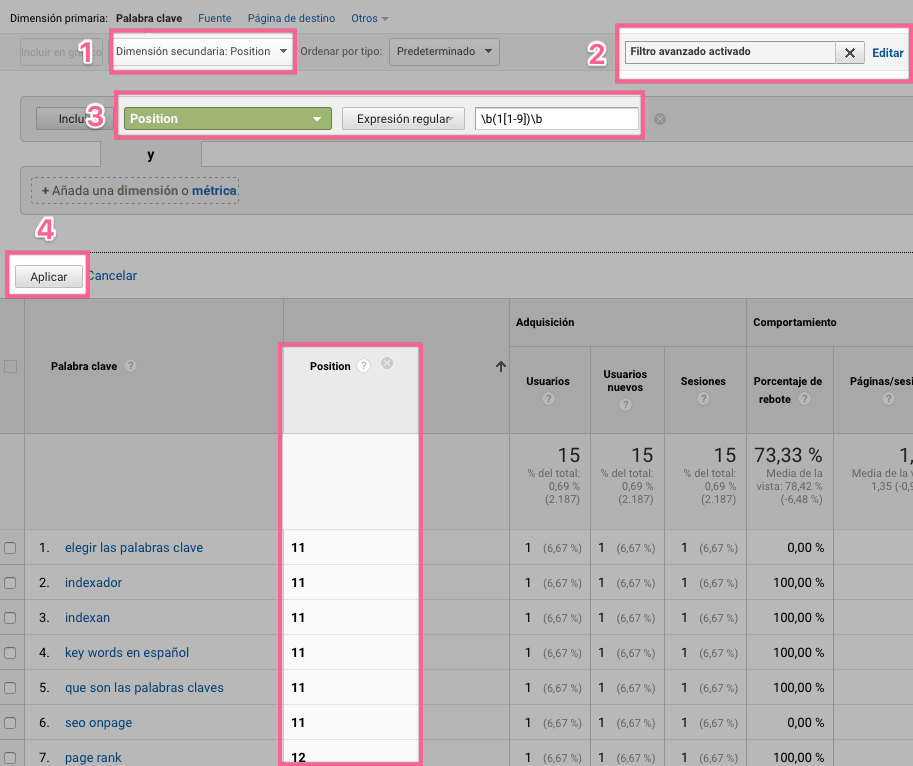Image resolution: width=913 pixels, height=766 pixels.
Task: Click the regex input field
Action: pos(556,119)
